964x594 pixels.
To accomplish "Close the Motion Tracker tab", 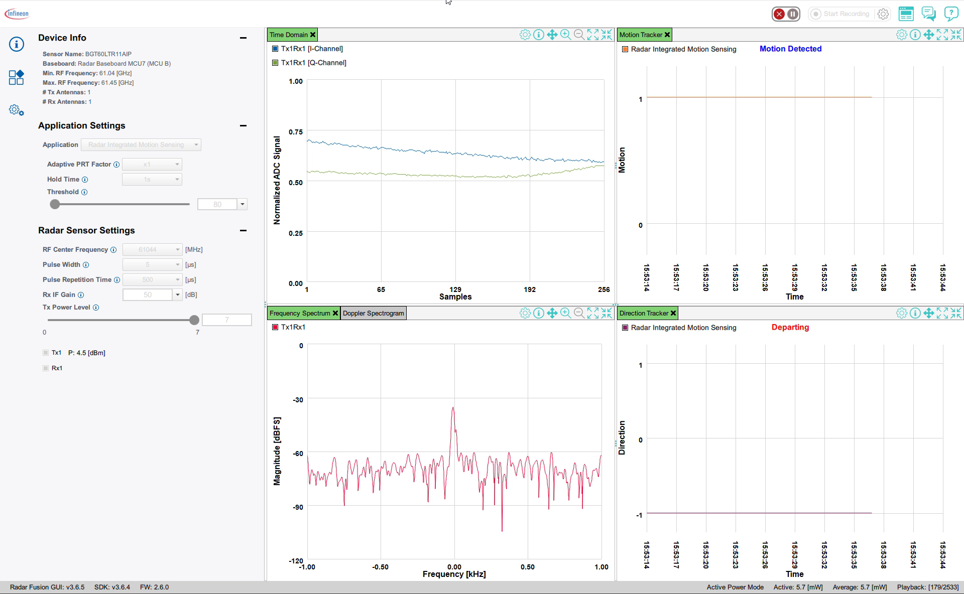I will (x=667, y=34).
